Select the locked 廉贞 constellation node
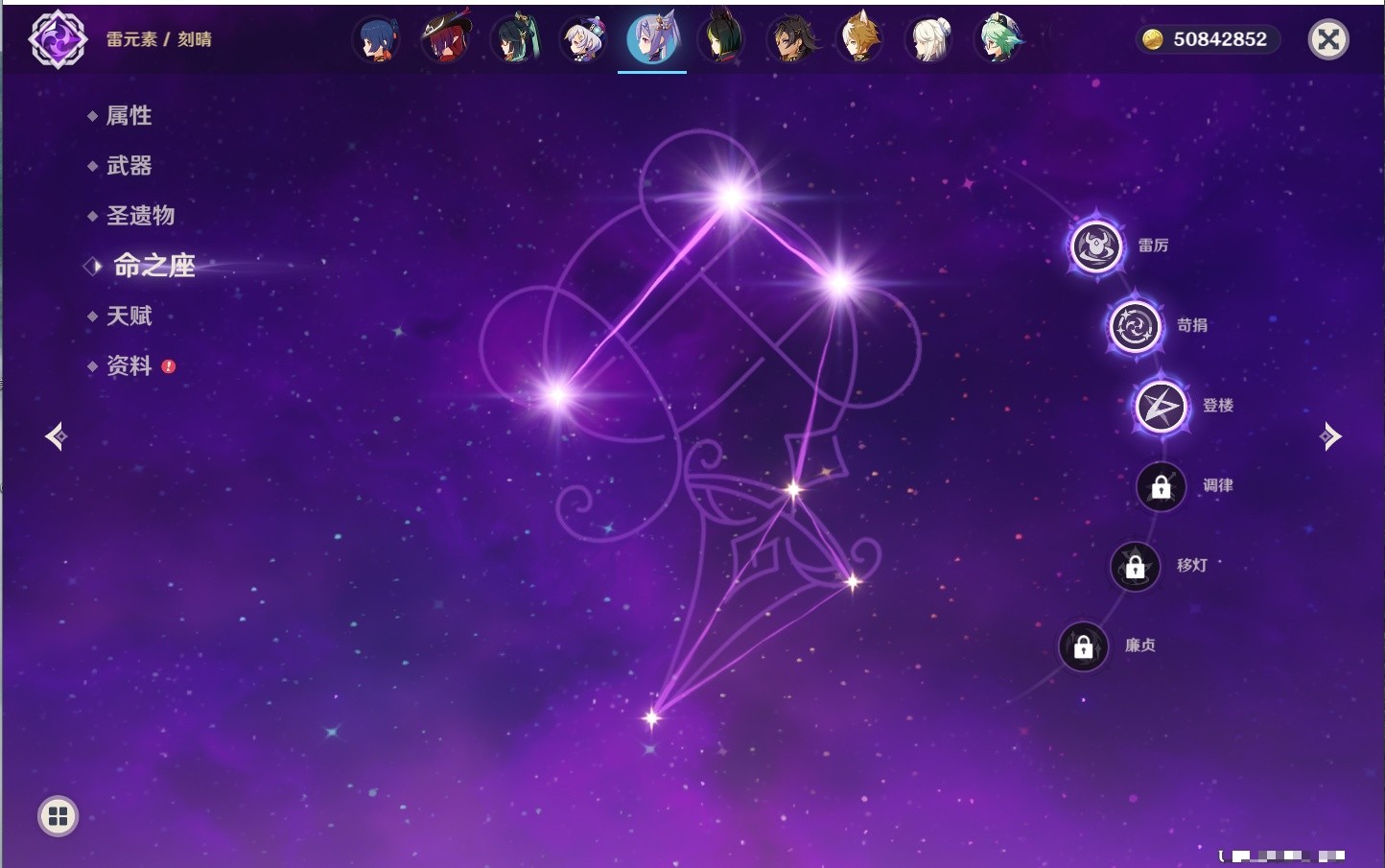Image resolution: width=1385 pixels, height=868 pixels. click(1084, 647)
